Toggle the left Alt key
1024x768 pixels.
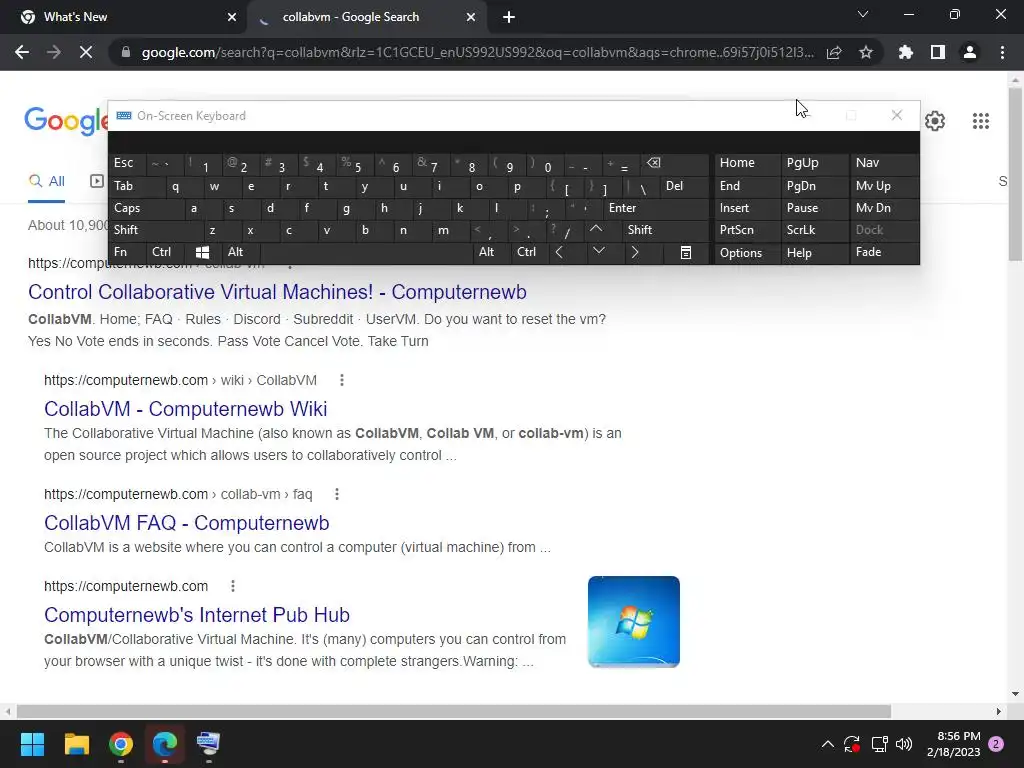coord(241,252)
